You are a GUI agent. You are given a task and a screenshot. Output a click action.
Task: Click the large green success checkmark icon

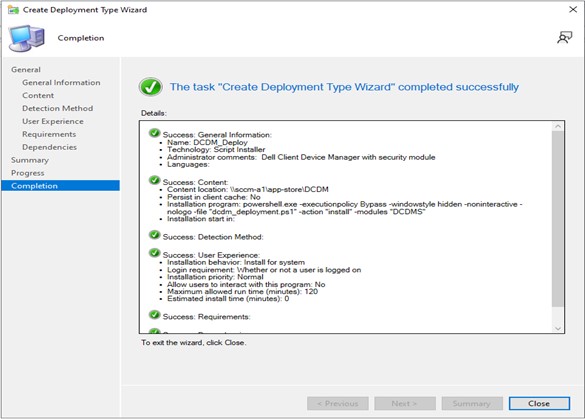pos(151,87)
